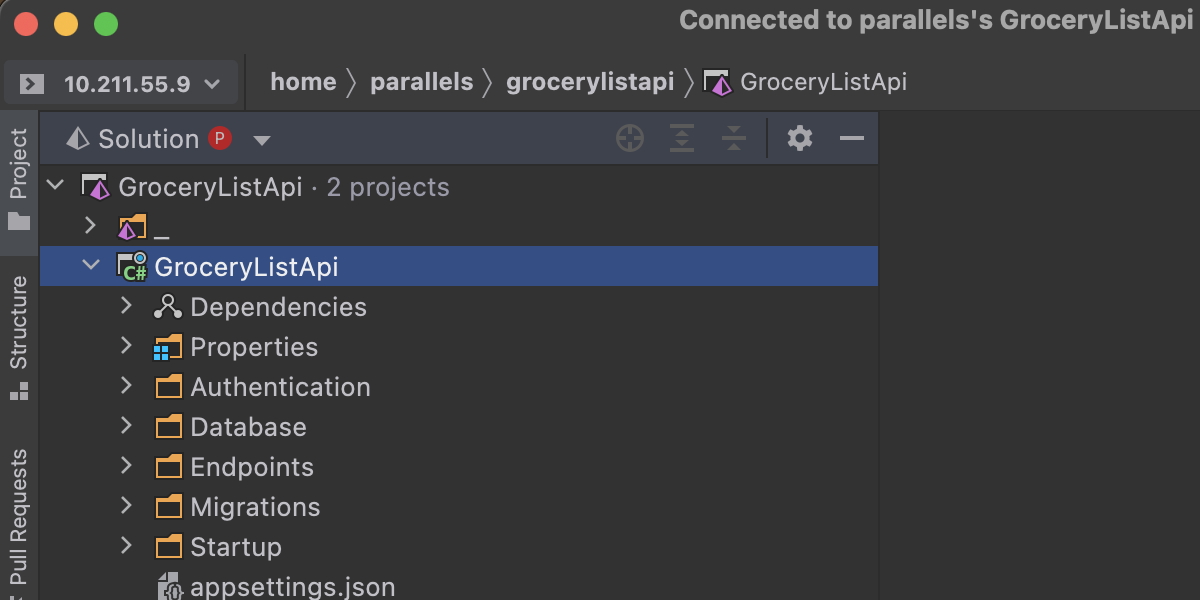Click the locate (select opened file) crosshair icon
This screenshot has height=600, width=1200.
(x=630, y=139)
